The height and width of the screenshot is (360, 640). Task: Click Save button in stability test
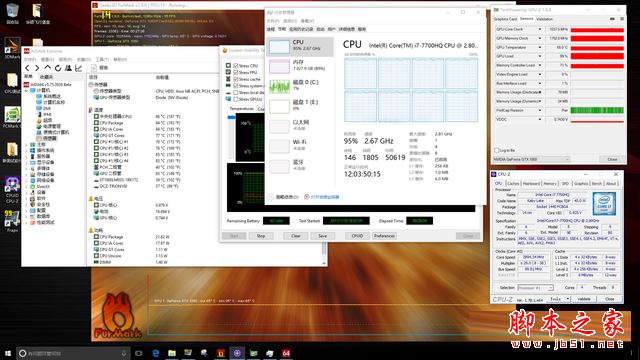pos(322,236)
